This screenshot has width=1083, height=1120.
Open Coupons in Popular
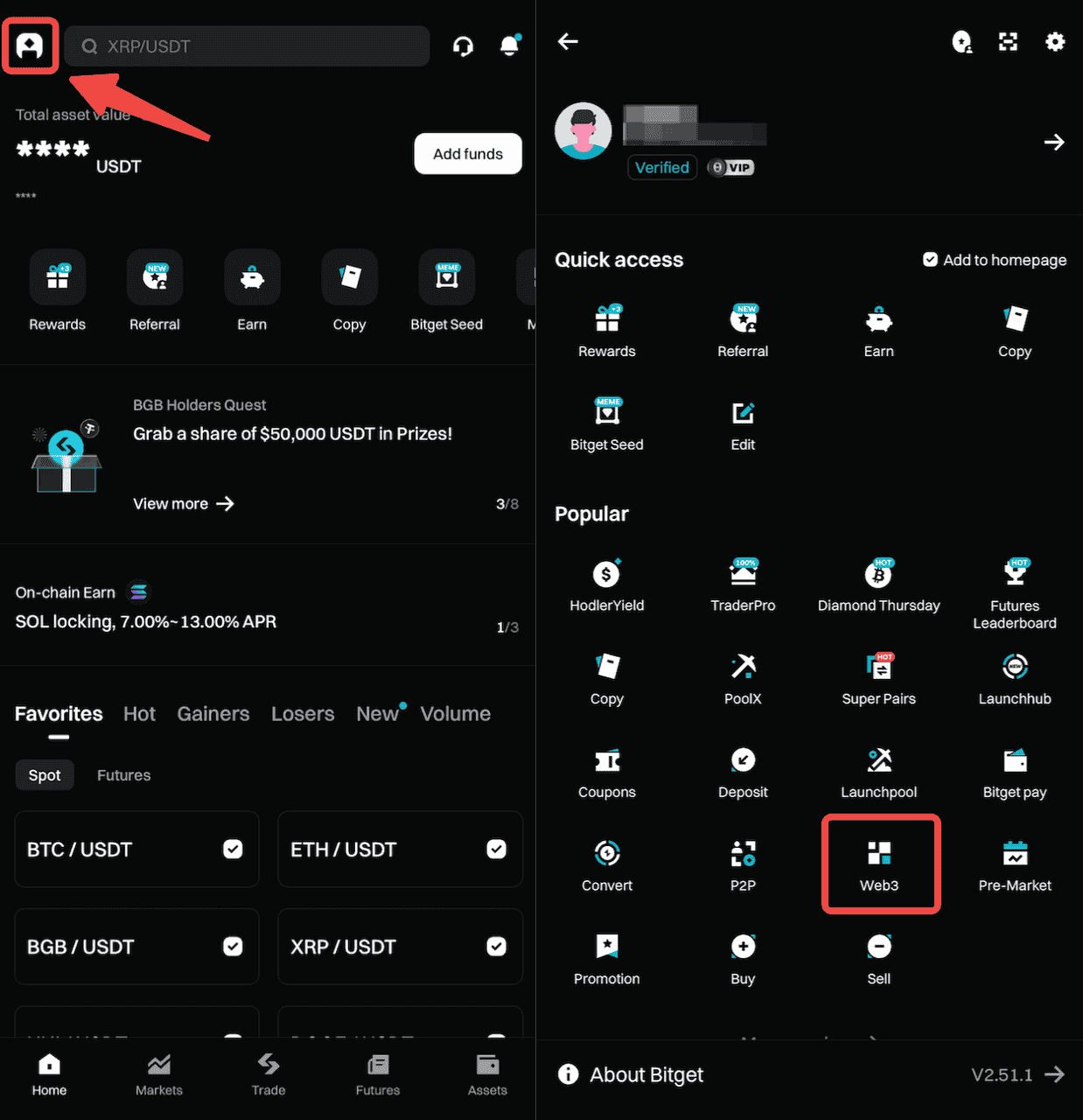[x=607, y=773]
